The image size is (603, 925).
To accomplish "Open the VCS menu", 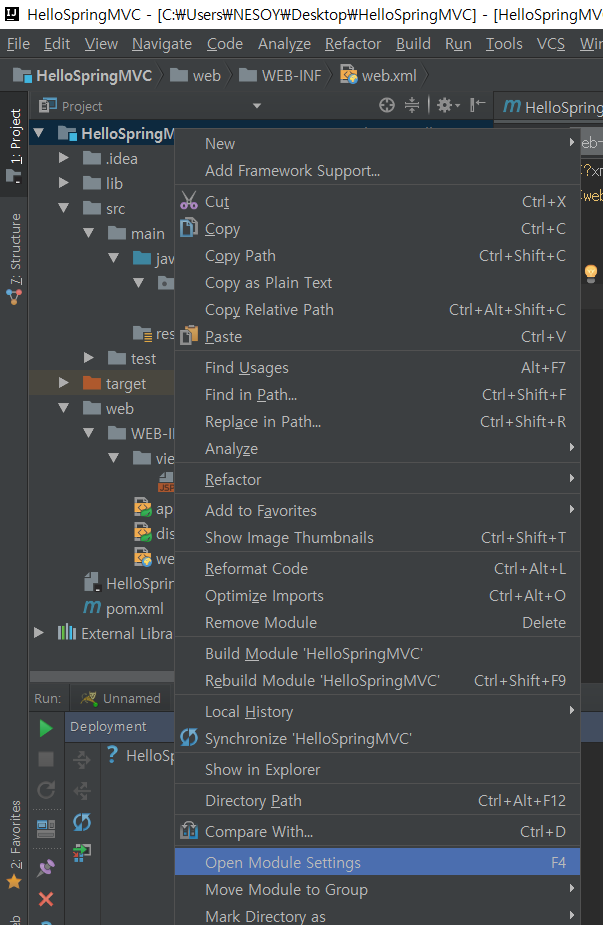I will 550,44.
